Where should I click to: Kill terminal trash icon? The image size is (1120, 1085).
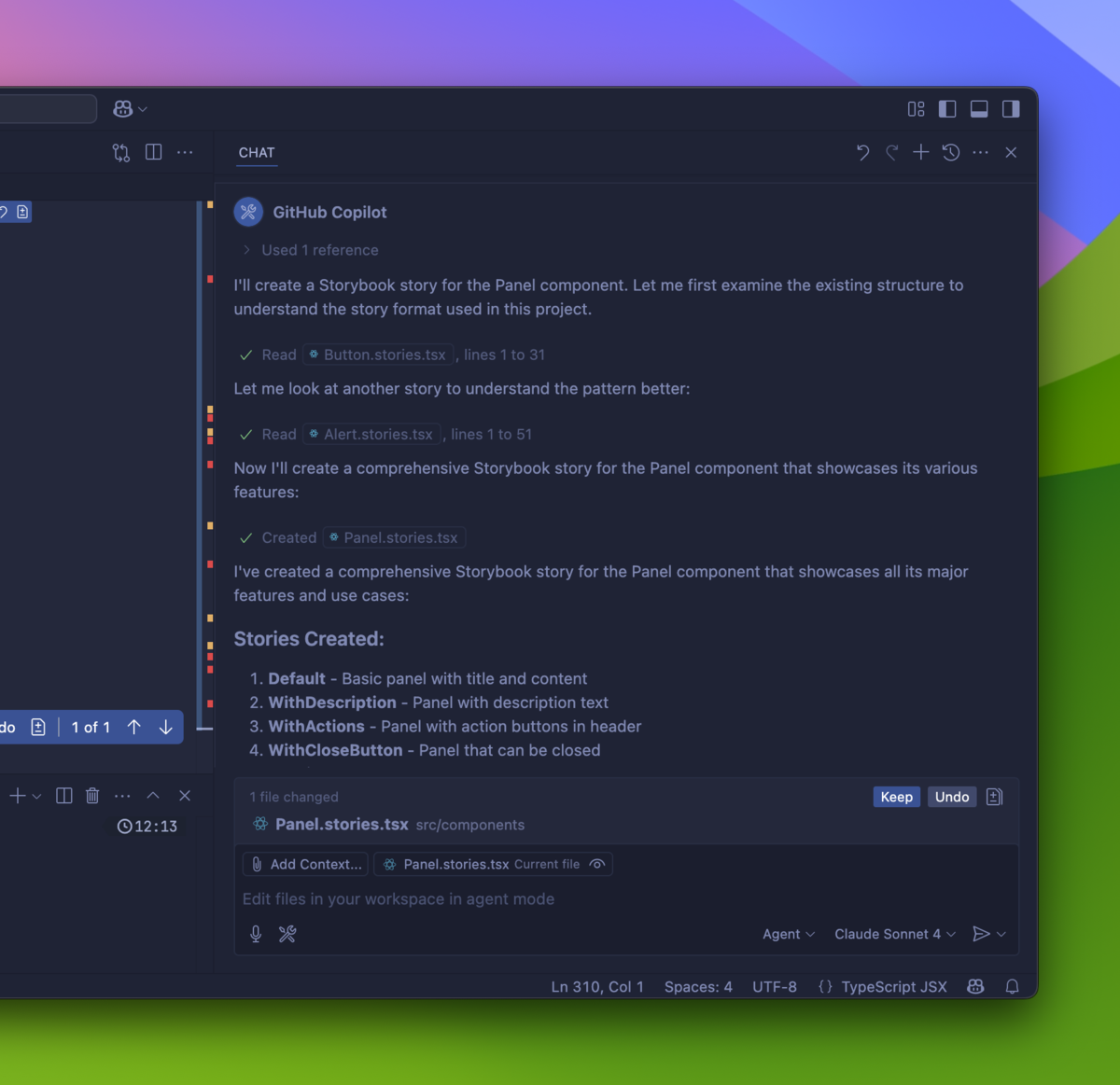(92, 796)
